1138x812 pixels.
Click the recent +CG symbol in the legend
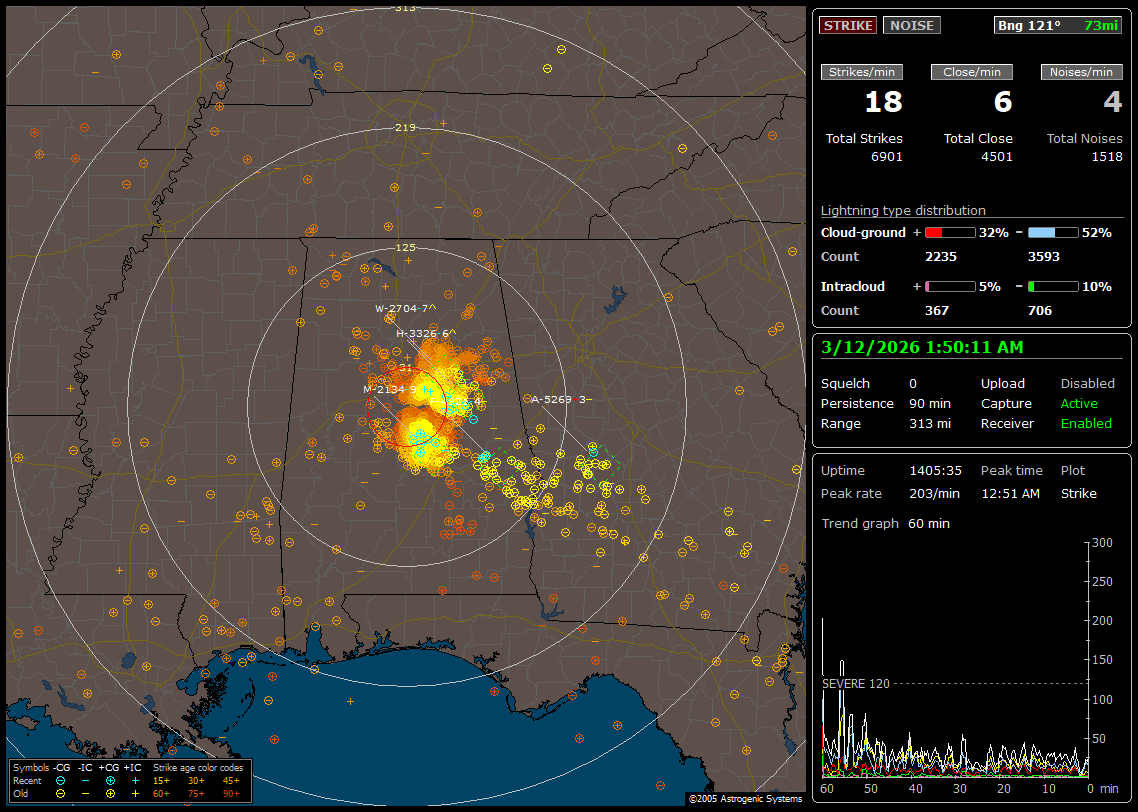(110, 780)
